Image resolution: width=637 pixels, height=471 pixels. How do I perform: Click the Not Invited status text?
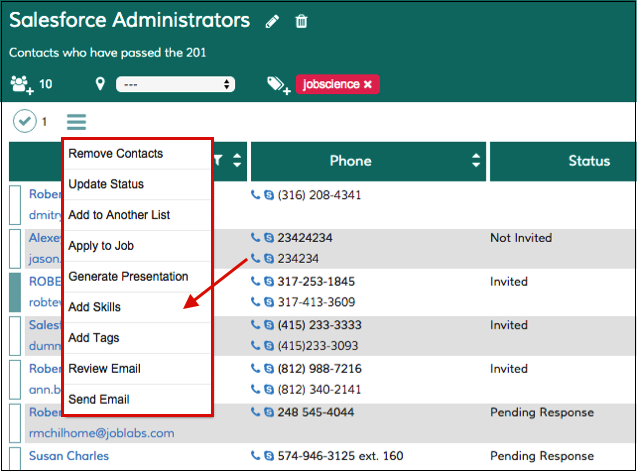click(x=521, y=238)
